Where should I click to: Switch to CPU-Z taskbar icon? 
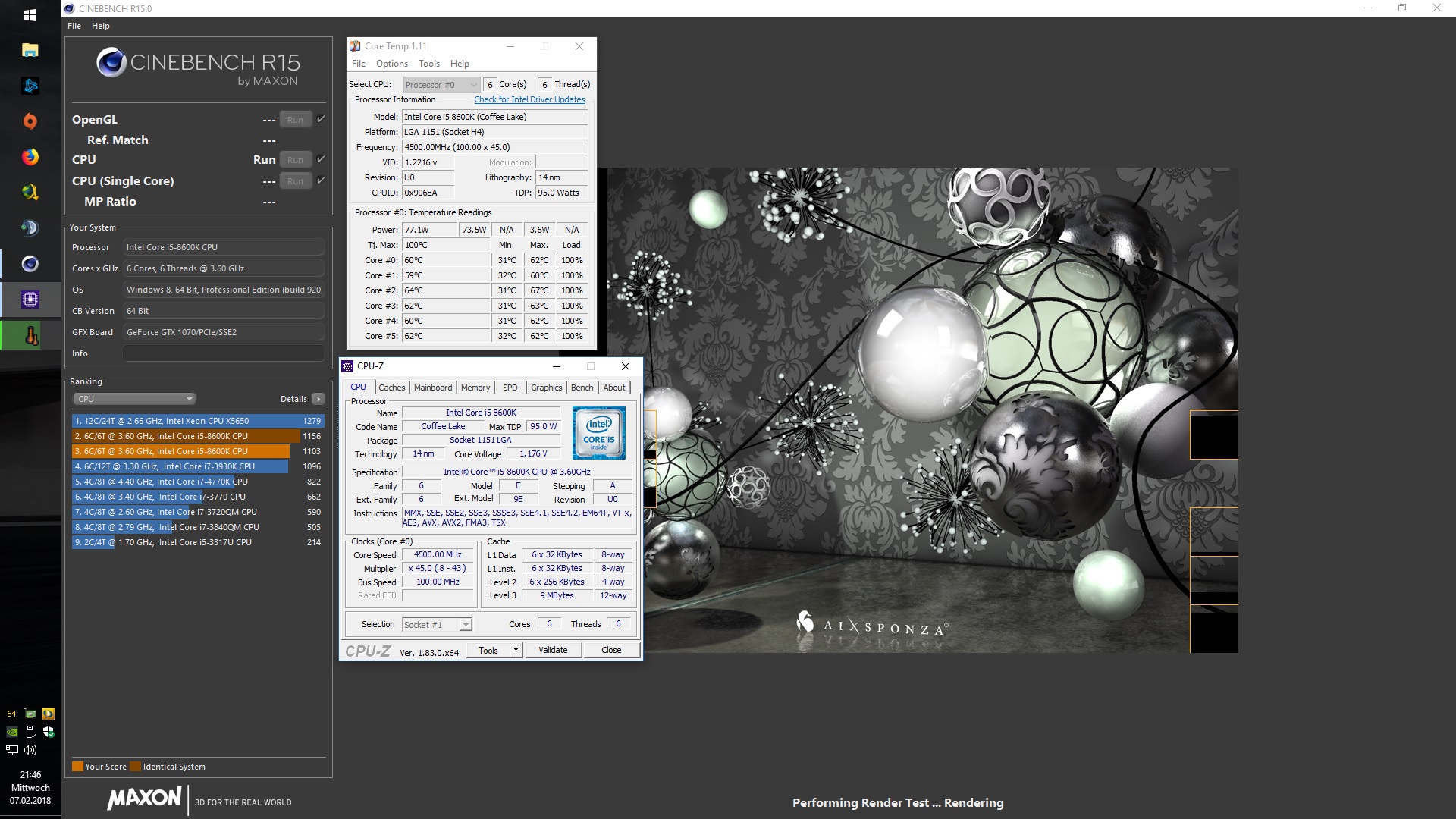click(30, 300)
